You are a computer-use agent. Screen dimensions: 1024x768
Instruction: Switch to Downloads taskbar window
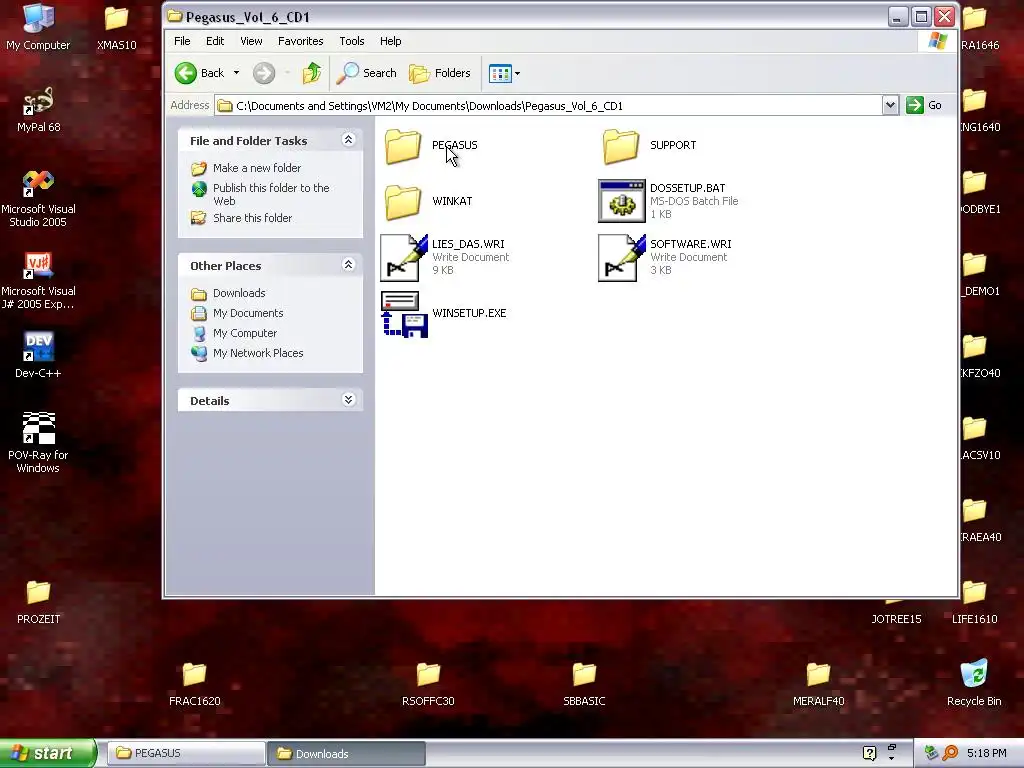[x=347, y=753]
